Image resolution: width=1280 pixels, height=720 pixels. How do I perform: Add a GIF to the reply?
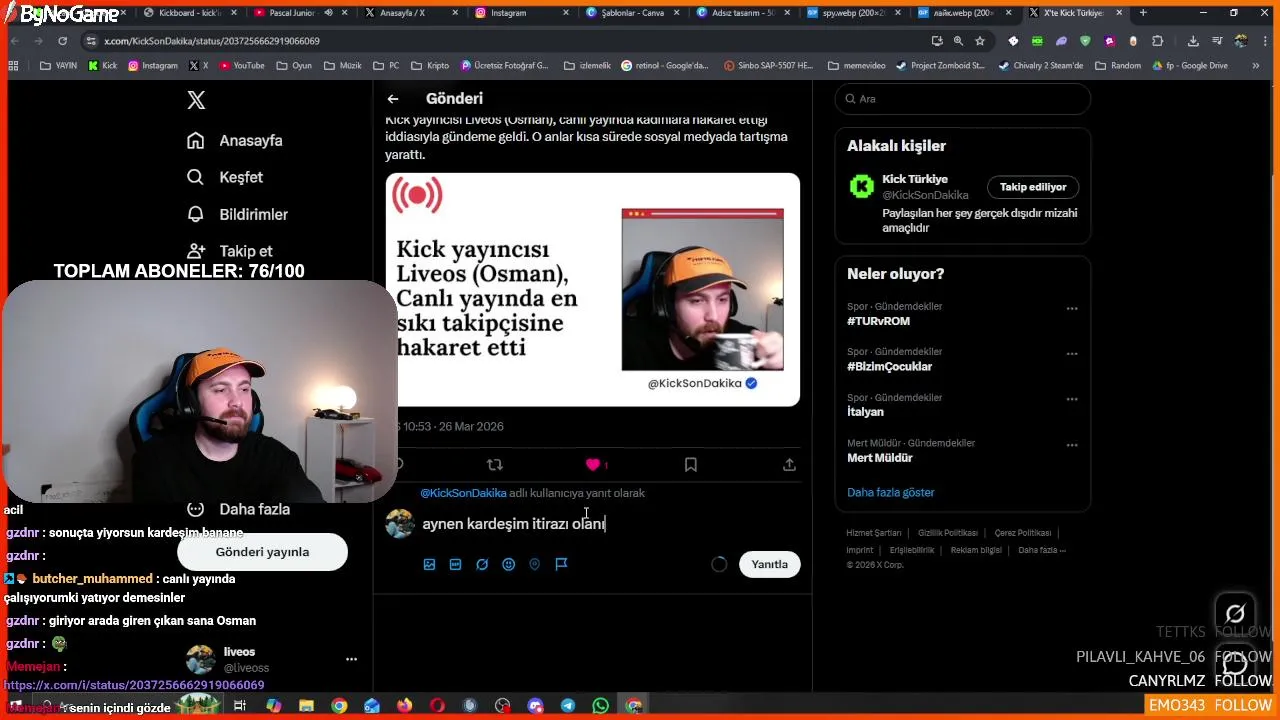[x=455, y=564]
